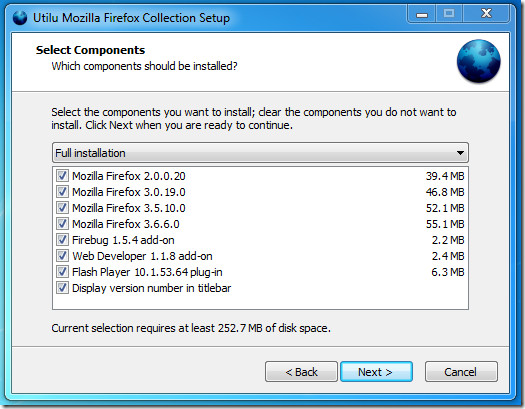This screenshot has height=409, width=525.
Task: Uncheck the Web Developer 1.1.8 add-on
Action: (x=62, y=256)
